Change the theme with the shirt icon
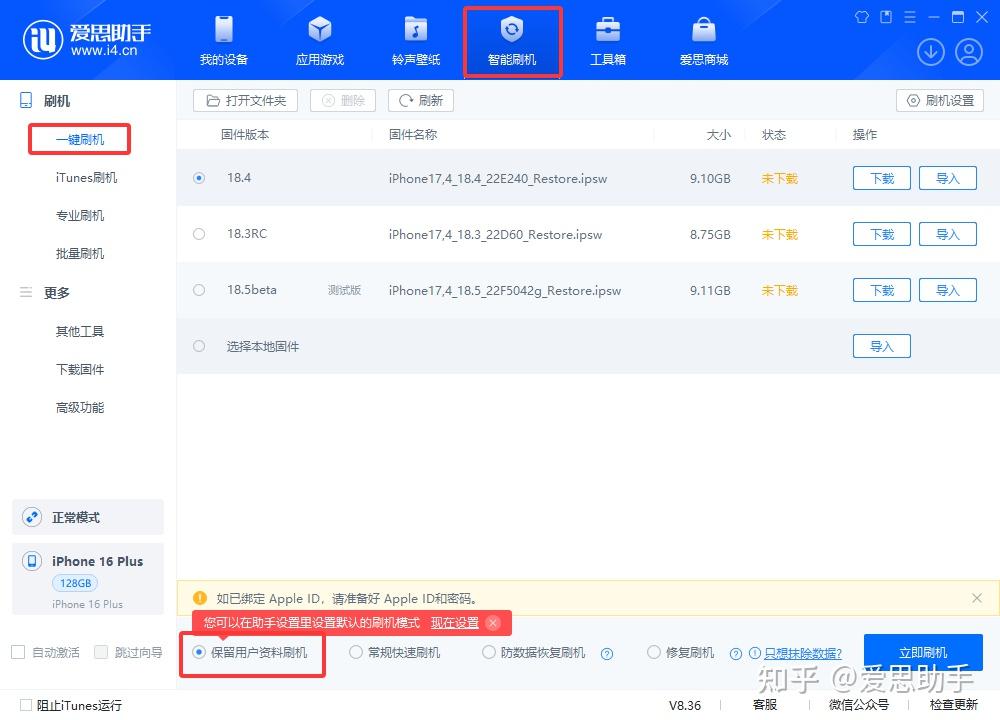This screenshot has height=720, width=1000. pos(861,17)
